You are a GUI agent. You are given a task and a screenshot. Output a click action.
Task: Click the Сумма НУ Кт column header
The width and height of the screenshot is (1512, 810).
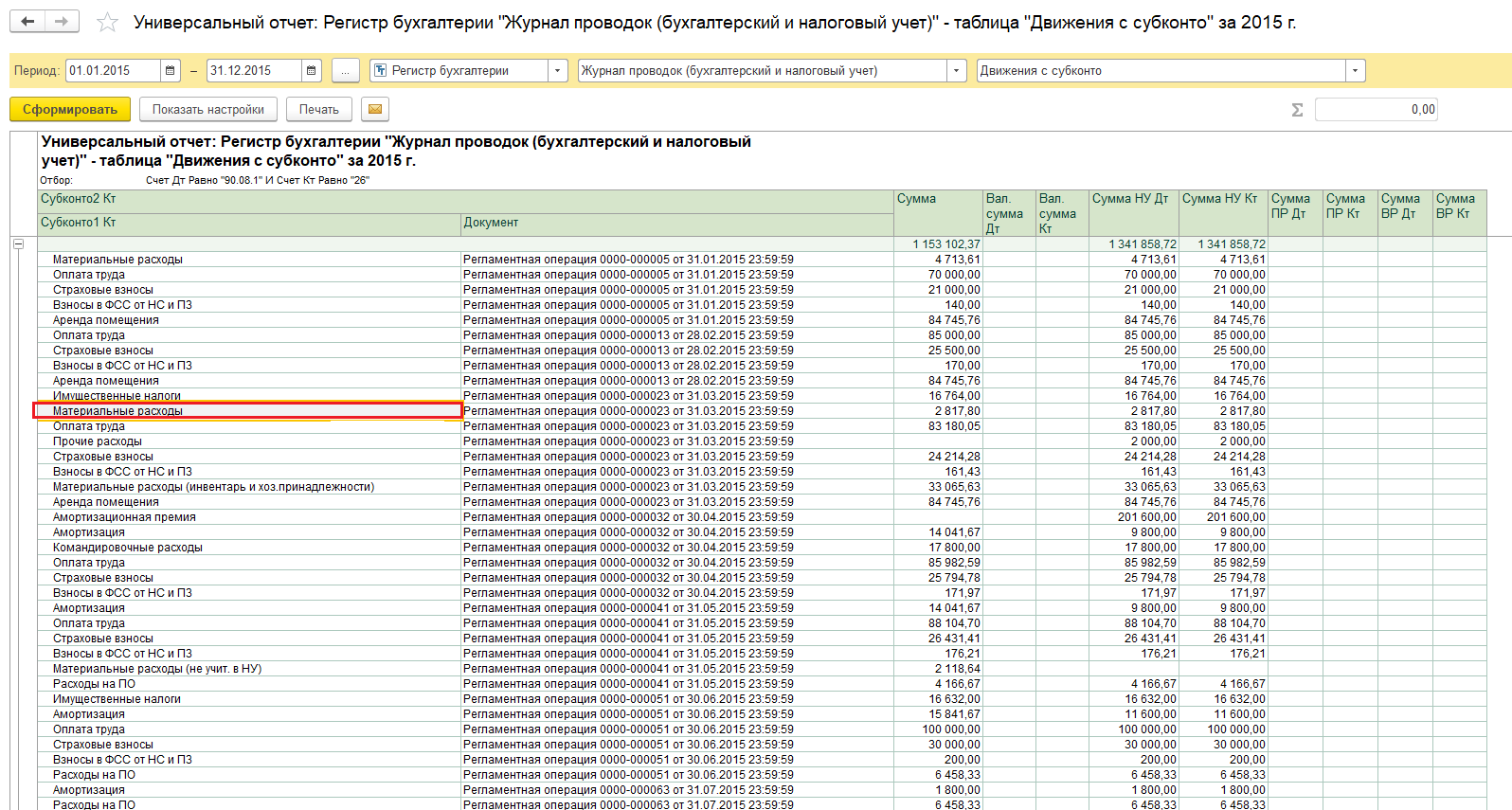[1223, 213]
